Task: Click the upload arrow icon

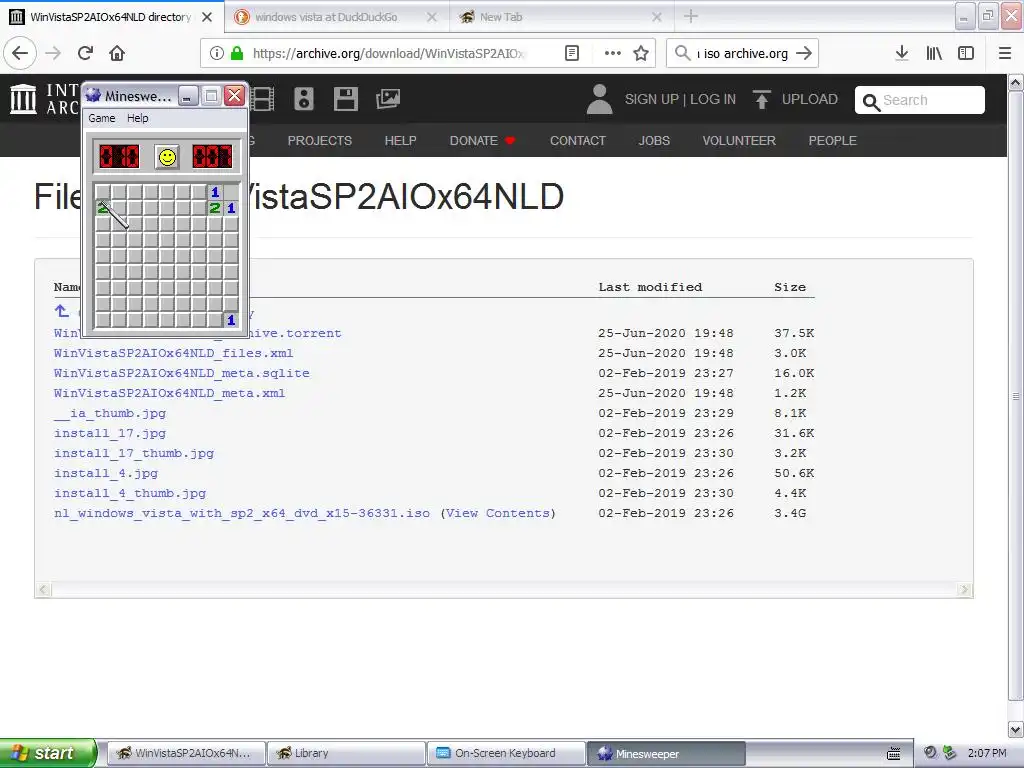Action: click(x=761, y=99)
